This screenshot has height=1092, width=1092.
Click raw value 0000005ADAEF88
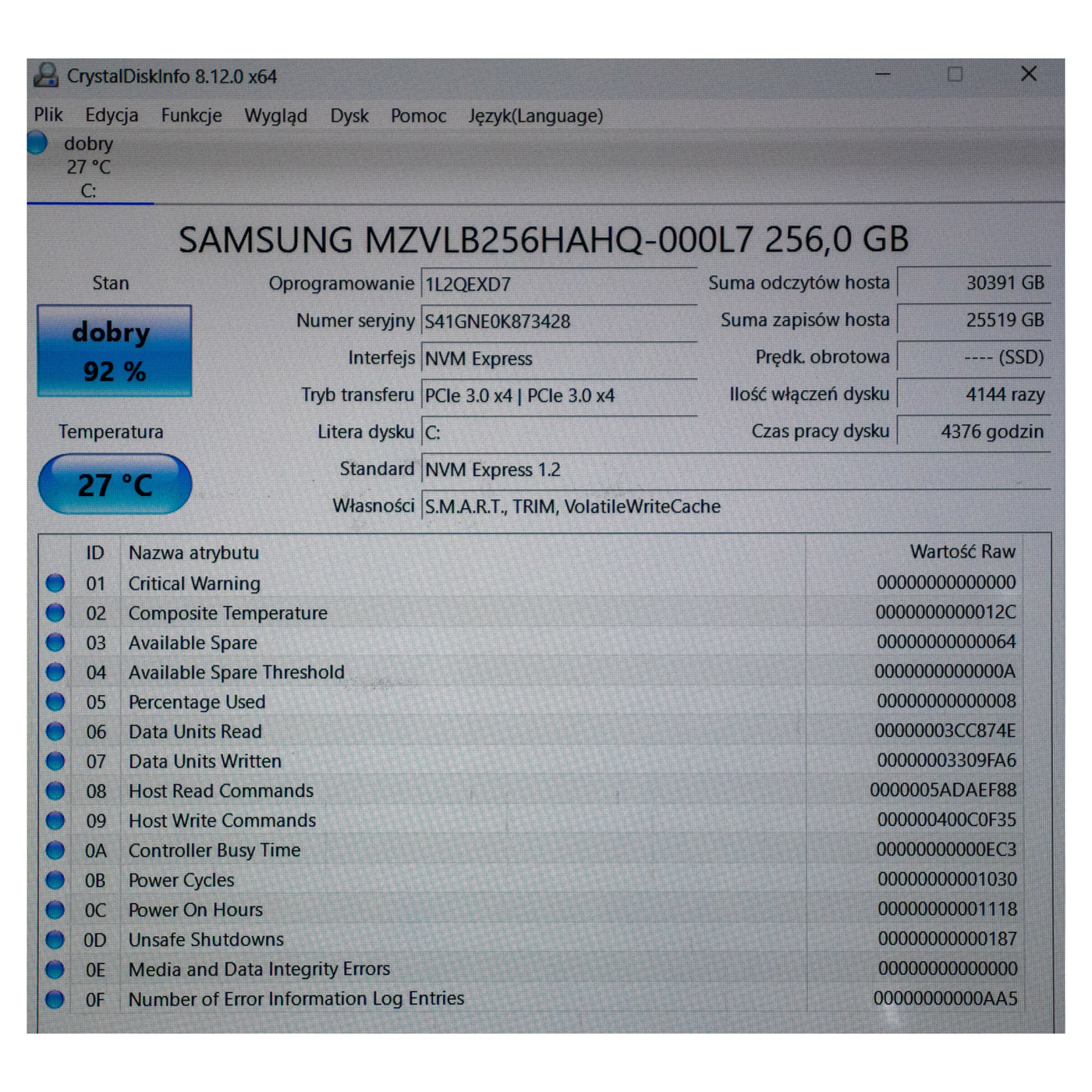[943, 790]
